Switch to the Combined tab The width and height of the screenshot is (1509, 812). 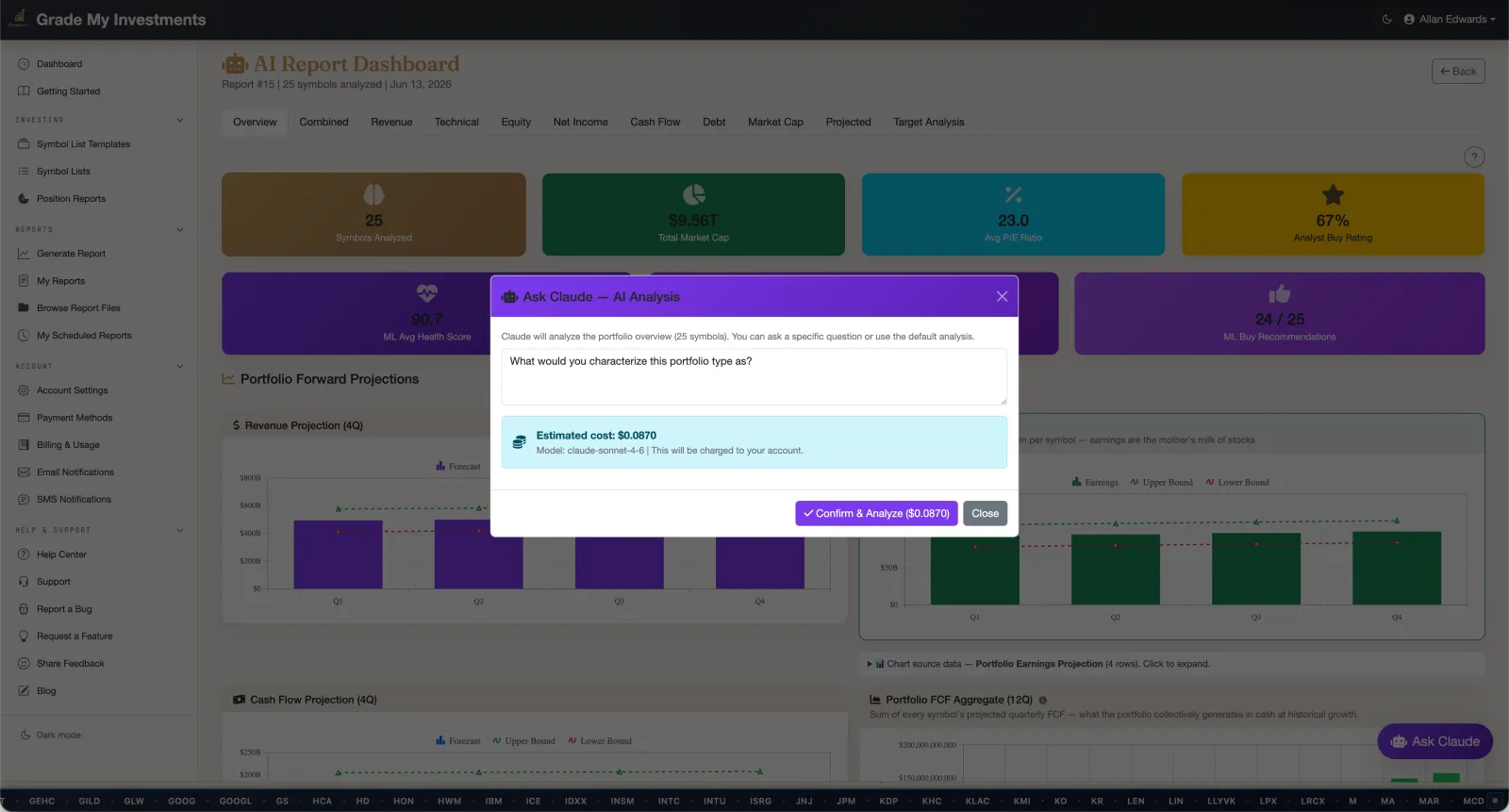tap(323, 123)
